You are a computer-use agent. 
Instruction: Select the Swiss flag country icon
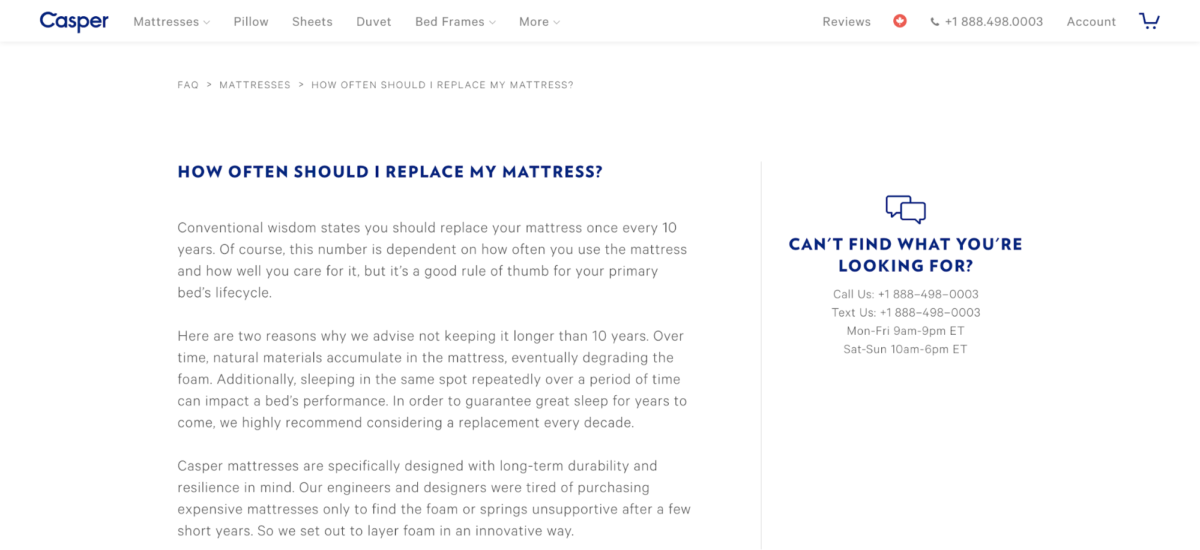coord(900,21)
